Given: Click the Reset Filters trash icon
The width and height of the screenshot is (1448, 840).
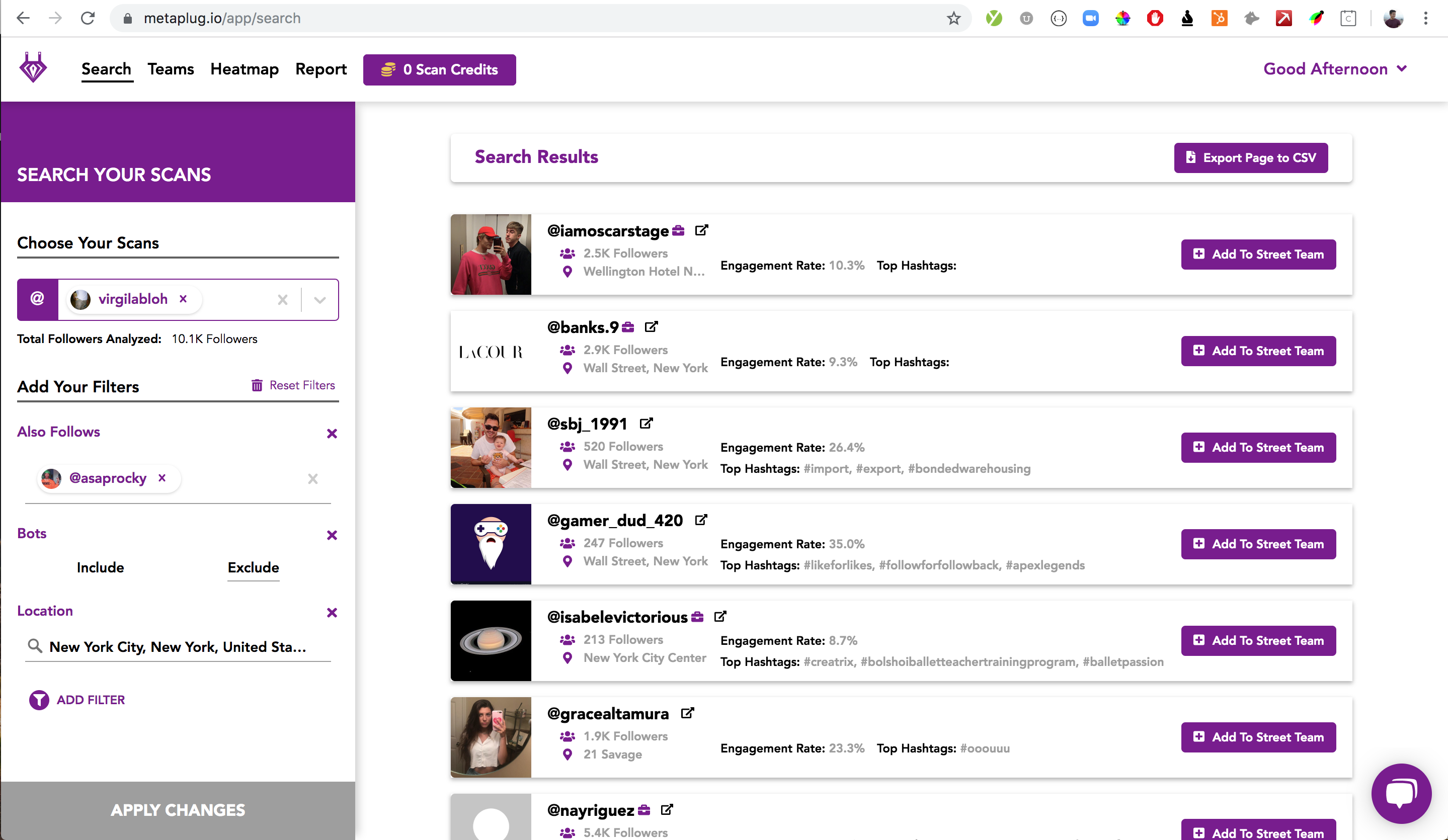Looking at the screenshot, I should point(257,385).
